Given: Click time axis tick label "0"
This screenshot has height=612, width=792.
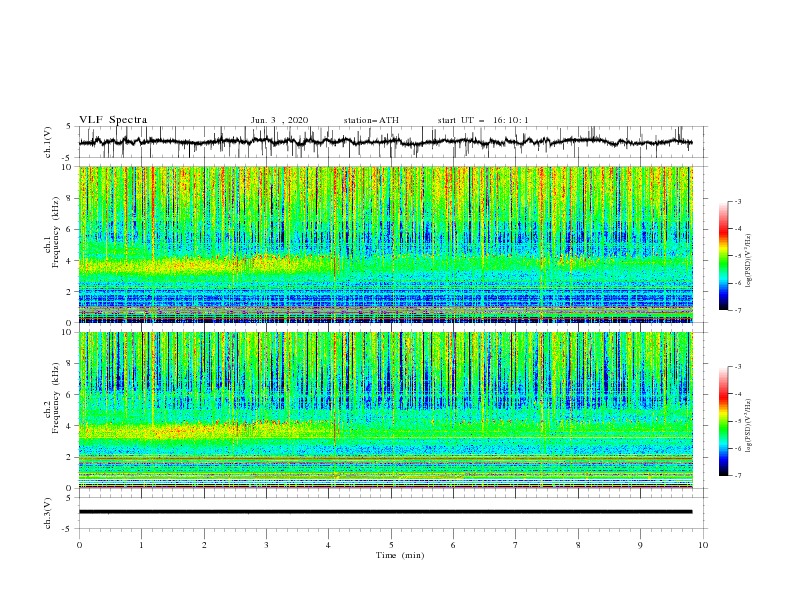Looking at the screenshot, I should [79, 545].
